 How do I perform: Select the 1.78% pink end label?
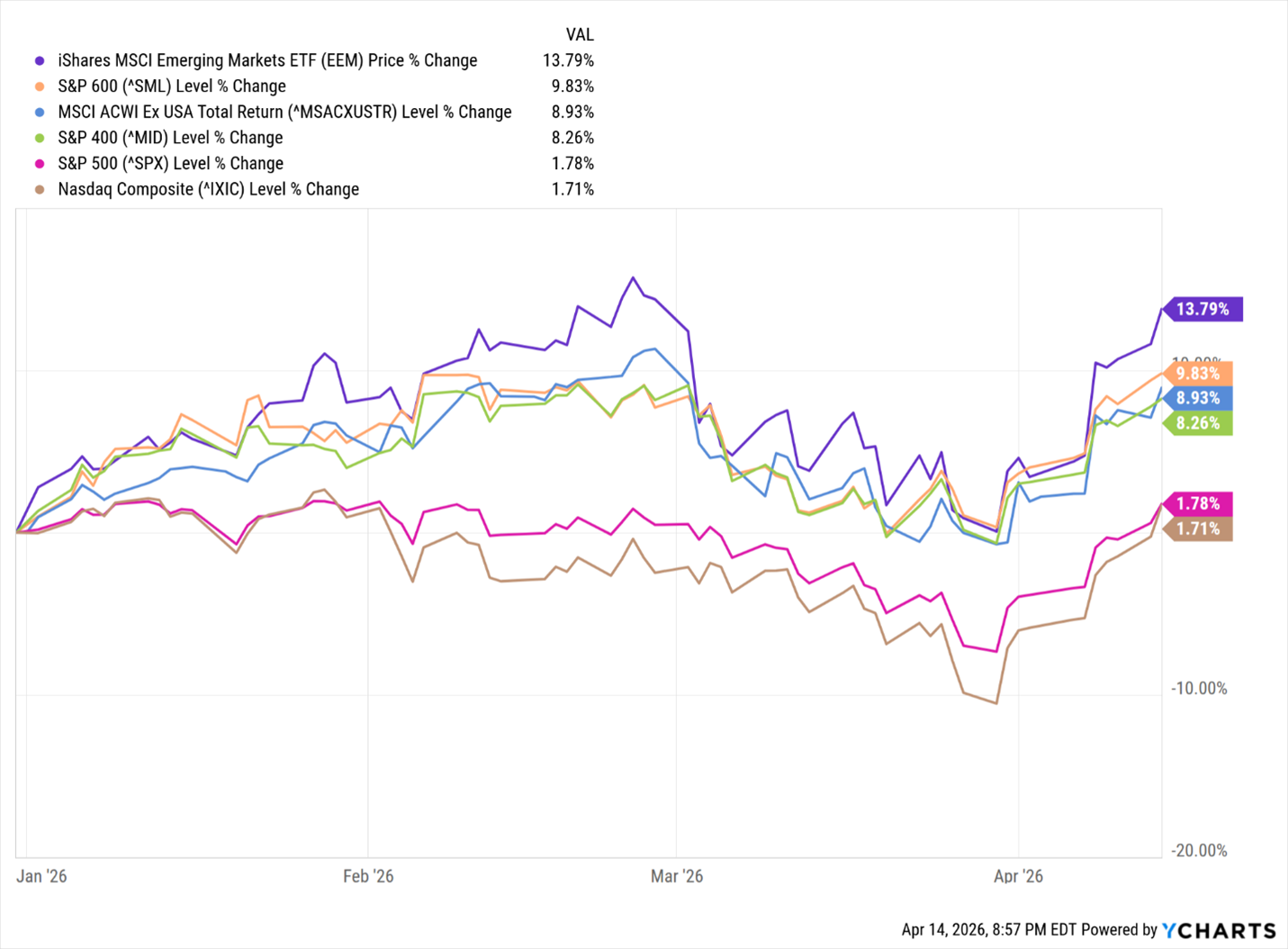pos(1198,503)
